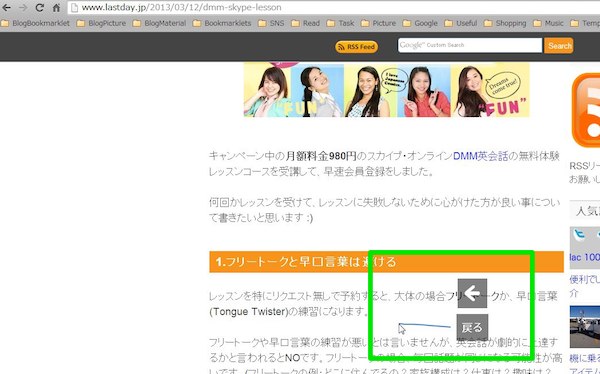Focus the Google Custom Search field
This screenshot has height=374, width=600.
point(470,45)
